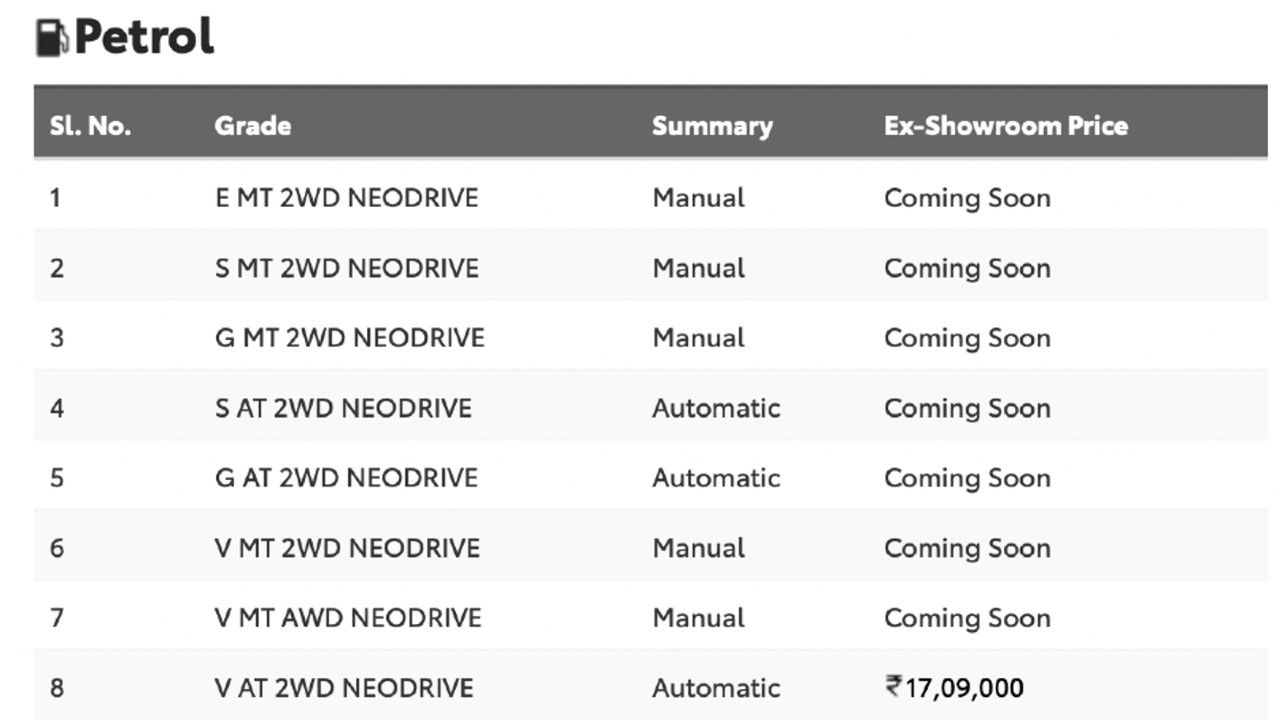Click the V MT 2WD NEODRIVE grade
This screenshot has width=1280, height=720.
coord(347,548)
